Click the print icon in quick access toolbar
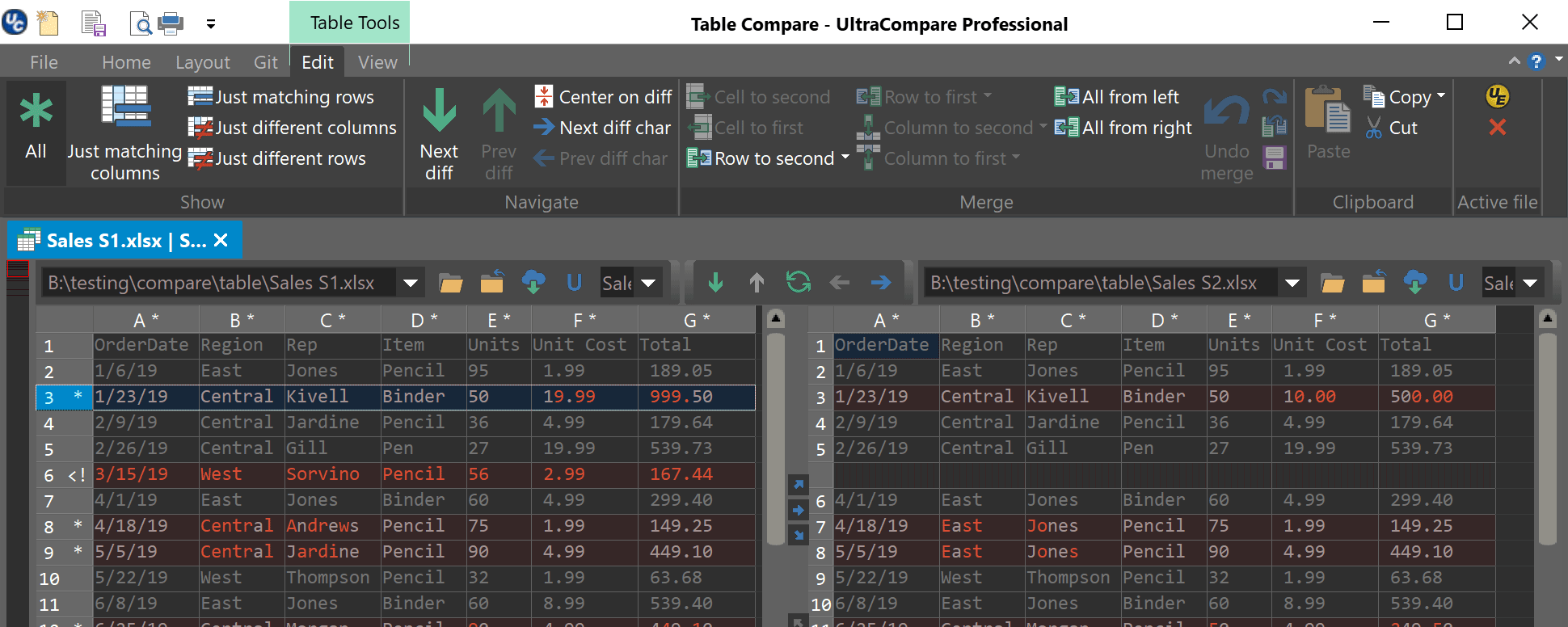This screenshot has height=627, width=1568. coord(171,23)
